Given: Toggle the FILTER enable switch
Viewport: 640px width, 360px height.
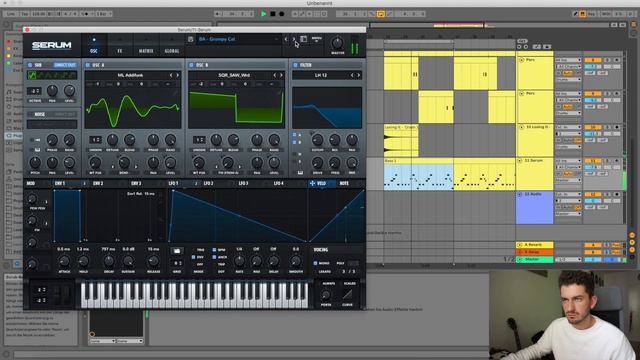Looking at the screenshot, I should coord(295,65).
